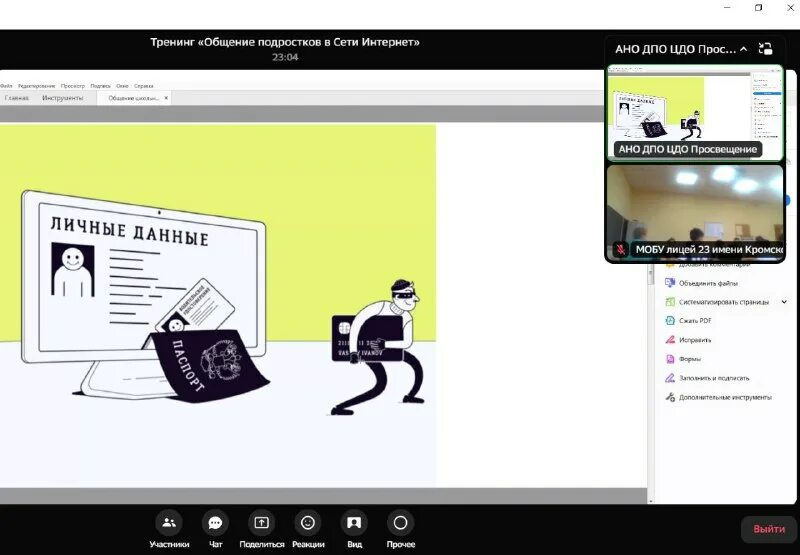The width and height of the screenshot is (800, 555).
Task: Click the Дополнительные инструменты label
Action: [725, 397]
